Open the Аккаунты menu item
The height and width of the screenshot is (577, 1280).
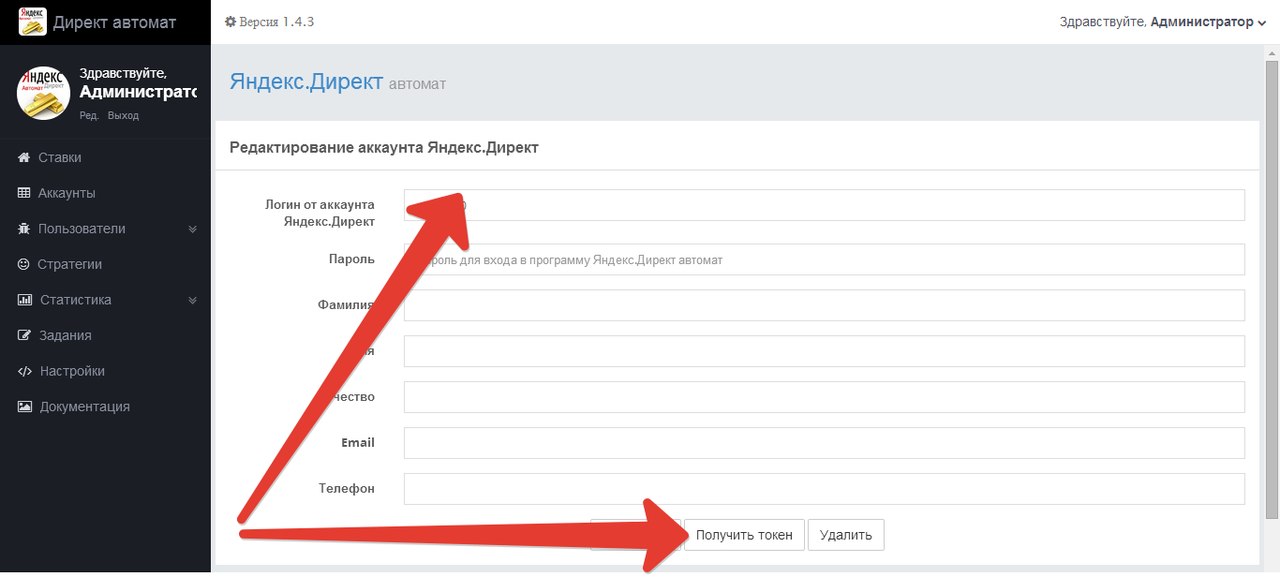point(67,193)
